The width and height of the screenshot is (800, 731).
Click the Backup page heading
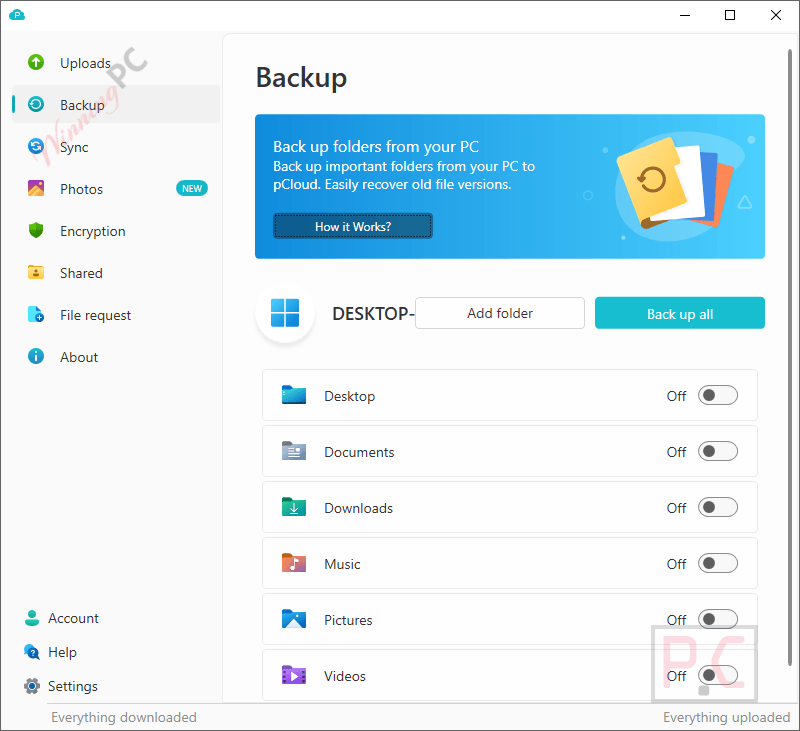(x=301, y=78)
